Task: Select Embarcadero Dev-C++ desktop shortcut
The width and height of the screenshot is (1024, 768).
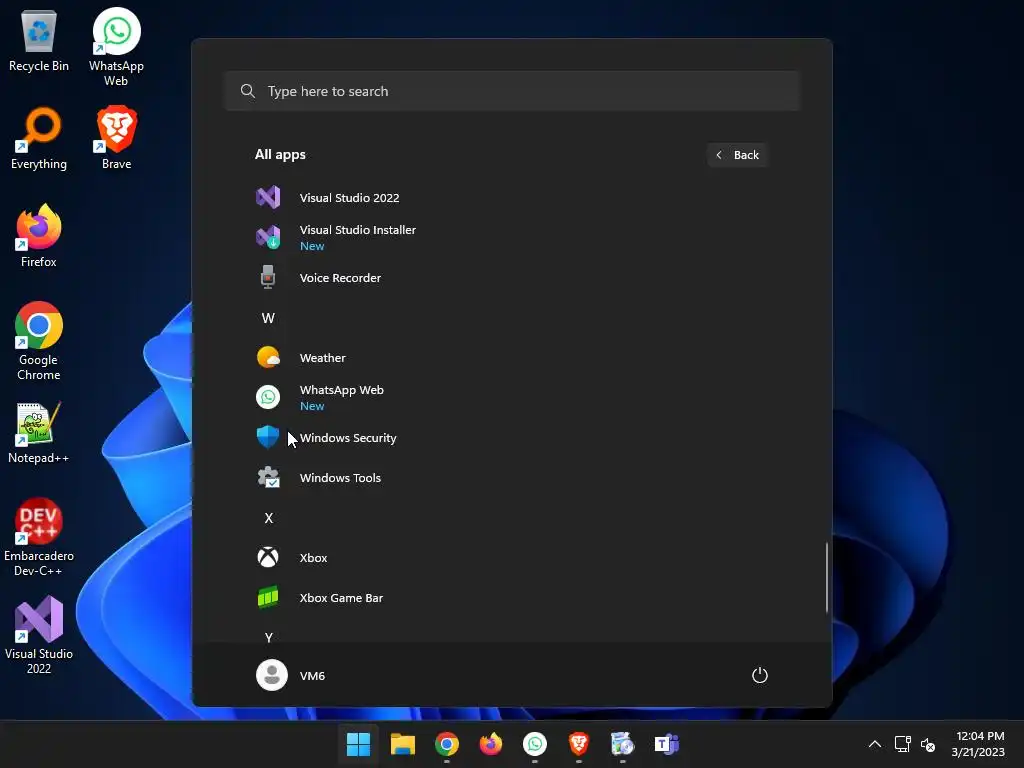Action: point(39,537)
